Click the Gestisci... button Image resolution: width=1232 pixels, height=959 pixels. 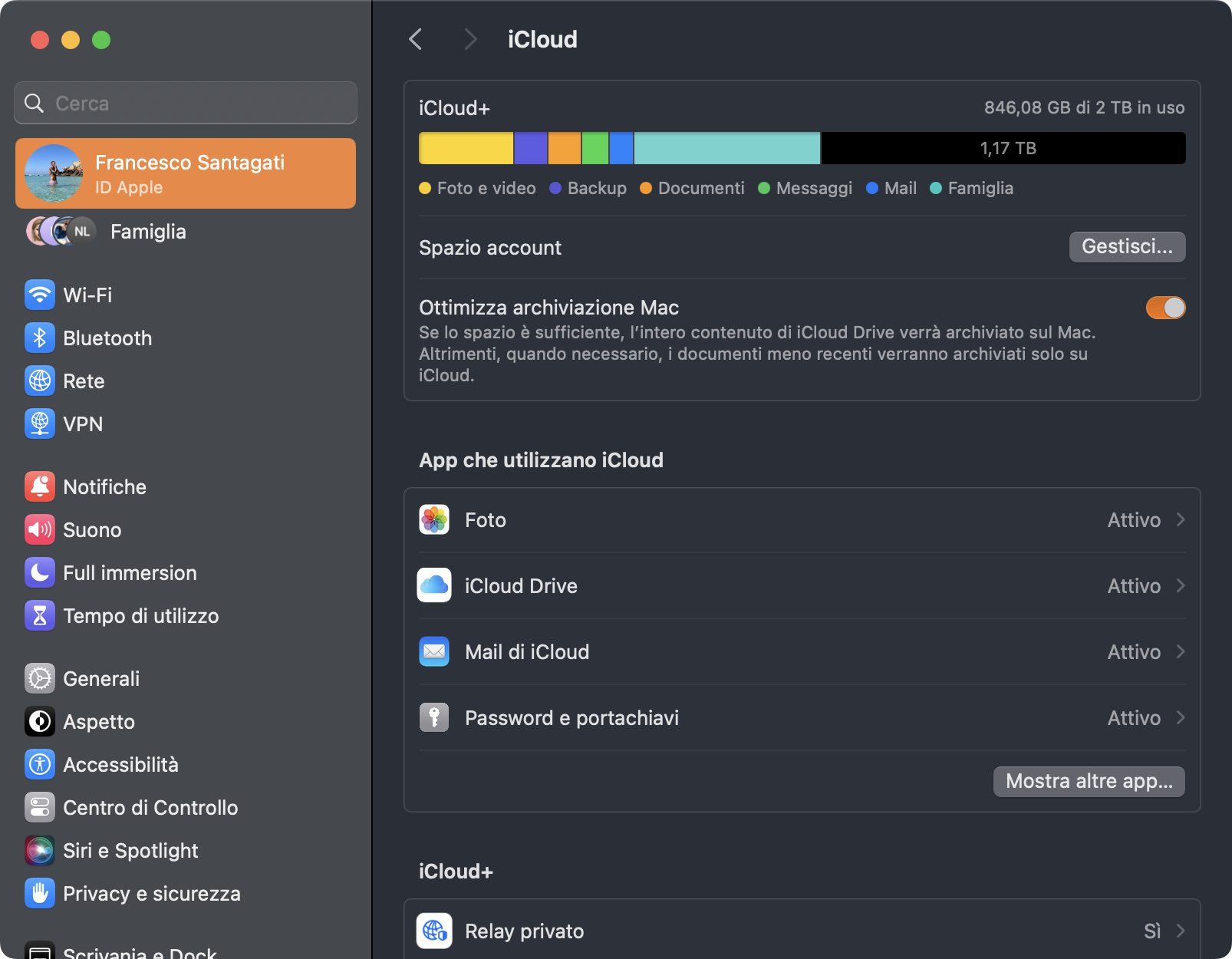pyautogui.click(x=1128, y=246)
